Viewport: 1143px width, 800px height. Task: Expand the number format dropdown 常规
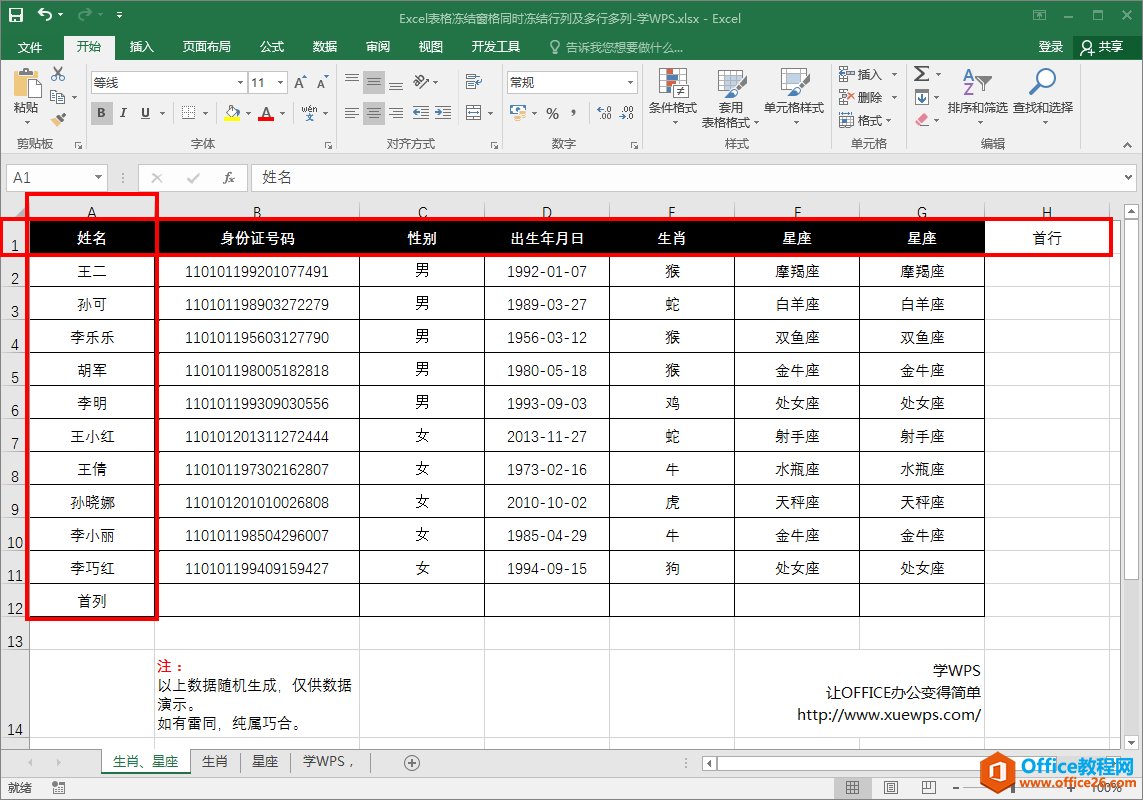pyautogui.click(x=630, y=82)
